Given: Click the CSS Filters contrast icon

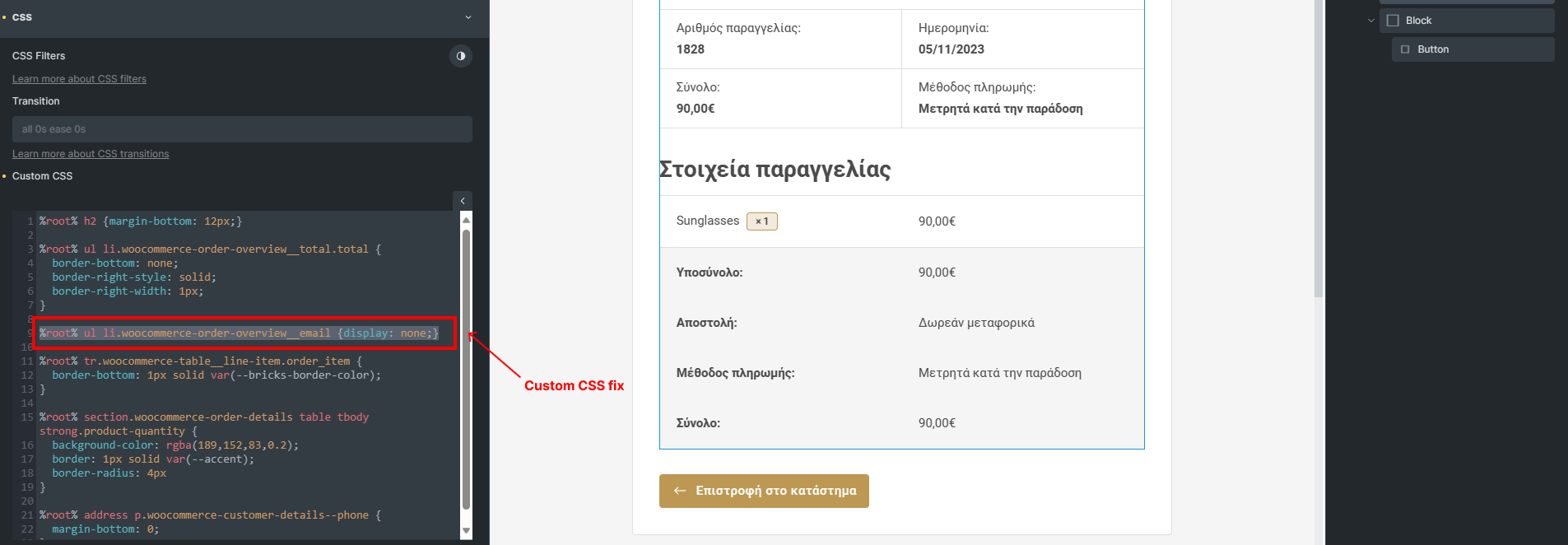Looking at the screenshot, I should (x=461, y=56).
